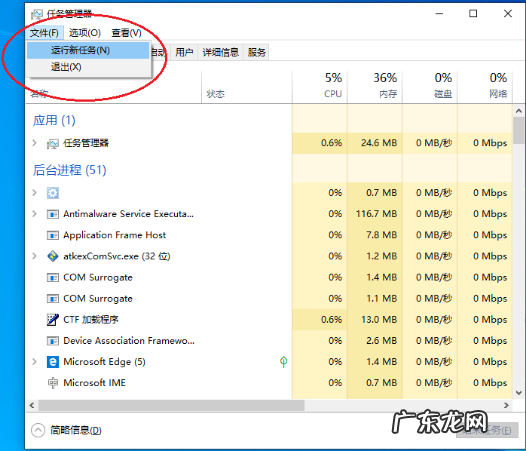Open the 文件(F) menu
The height and width of the screenshot is (451, 526).
click(x=44, y=33)
